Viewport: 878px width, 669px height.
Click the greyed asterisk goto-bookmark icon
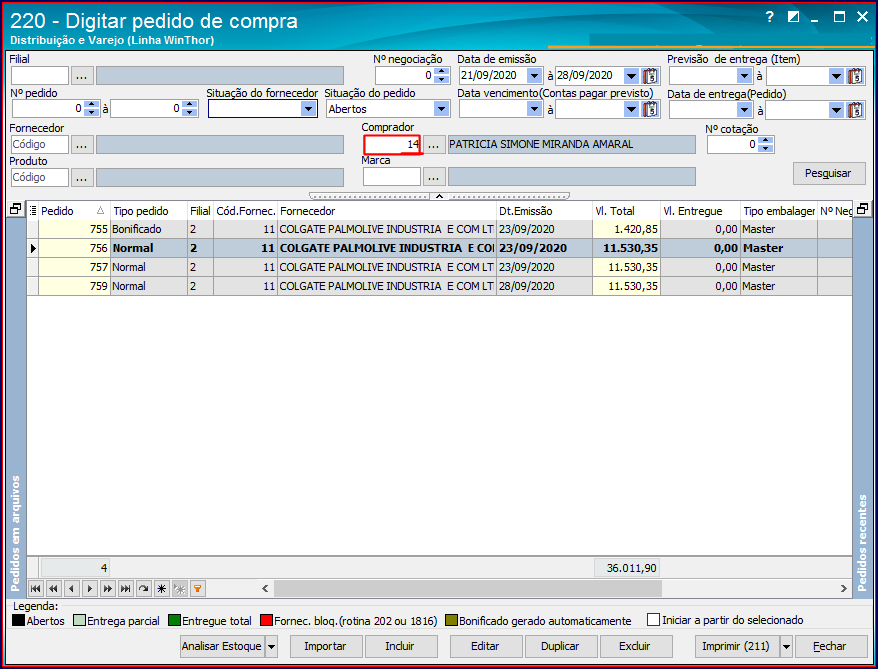click(180, 588)
